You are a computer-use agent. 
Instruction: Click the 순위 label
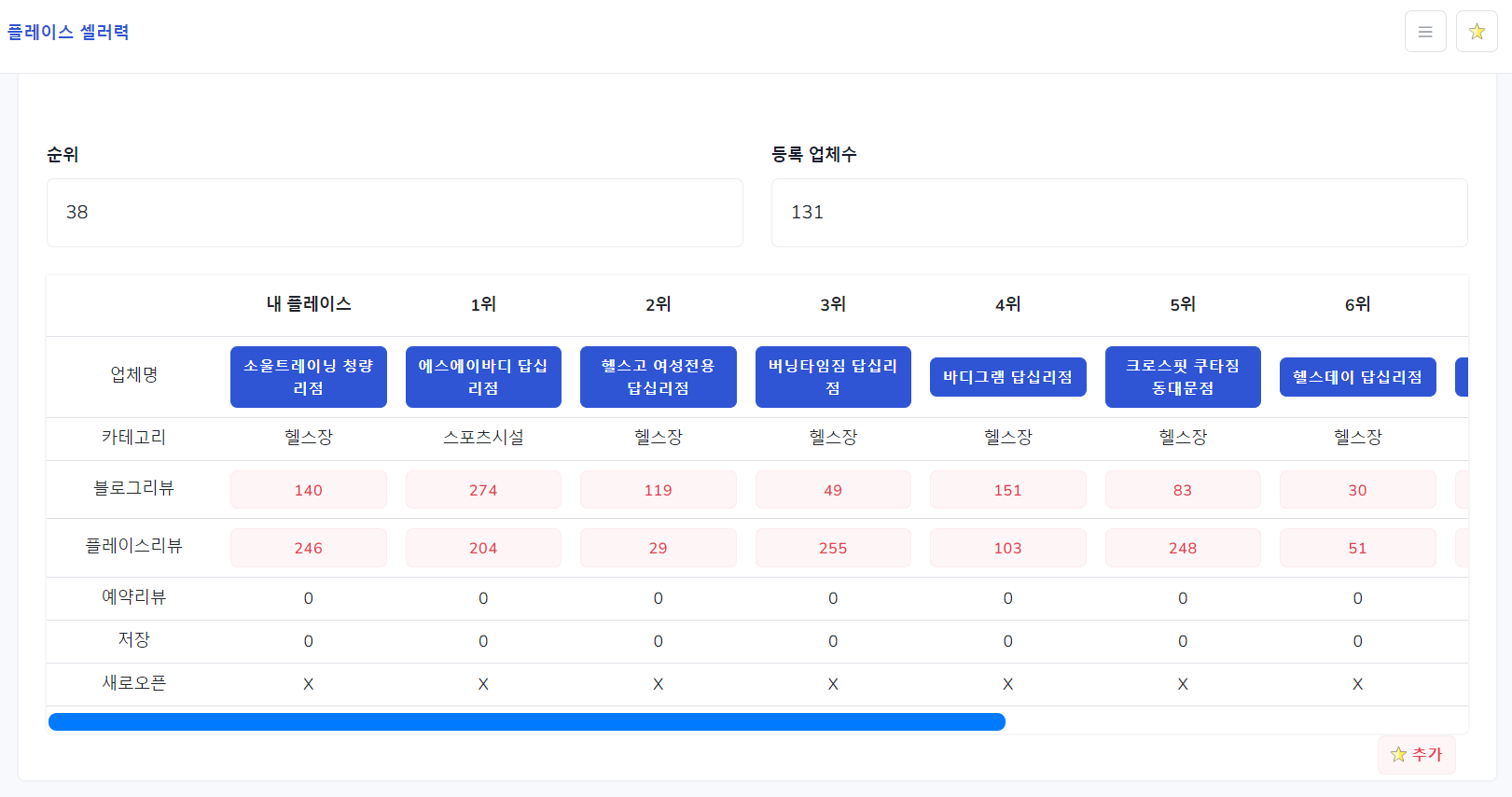[x=62, y=155]
